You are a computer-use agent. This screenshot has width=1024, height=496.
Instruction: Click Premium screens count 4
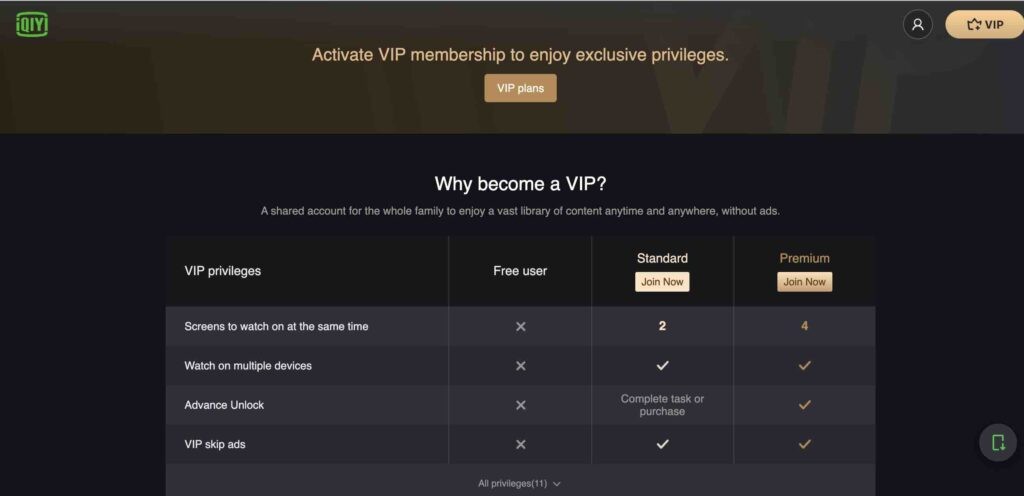[x=805, y=326]
